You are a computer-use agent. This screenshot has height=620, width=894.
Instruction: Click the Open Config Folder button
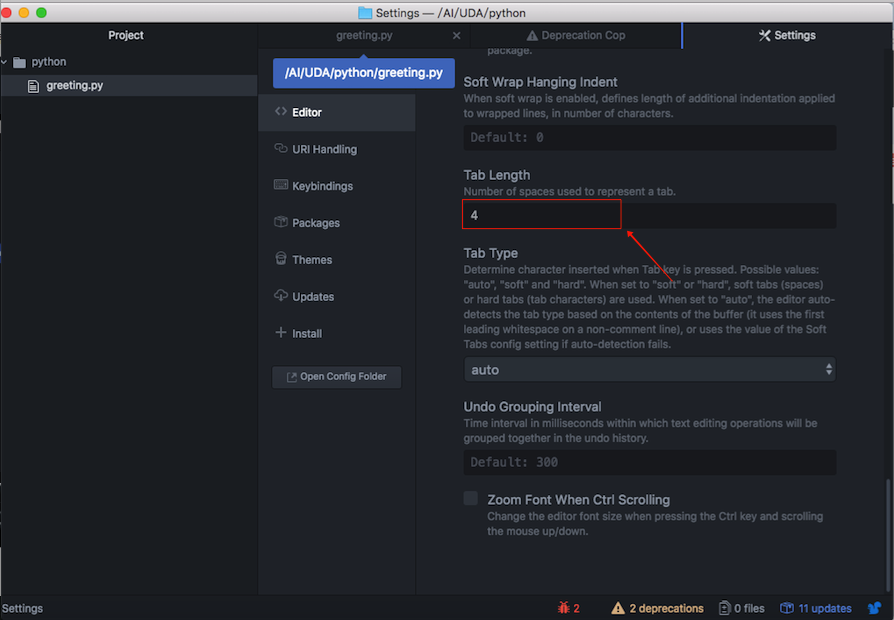pos(336,377)
